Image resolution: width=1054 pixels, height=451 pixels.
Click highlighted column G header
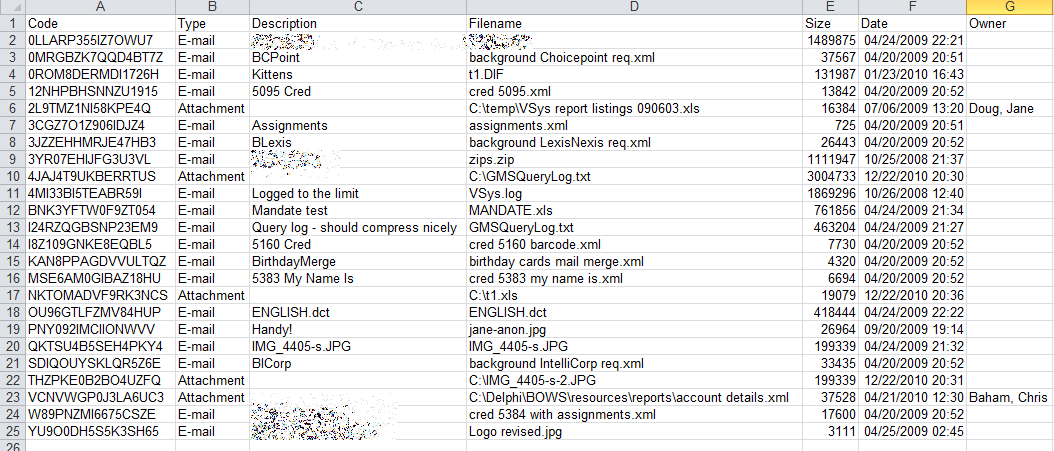coord(1009,7)
